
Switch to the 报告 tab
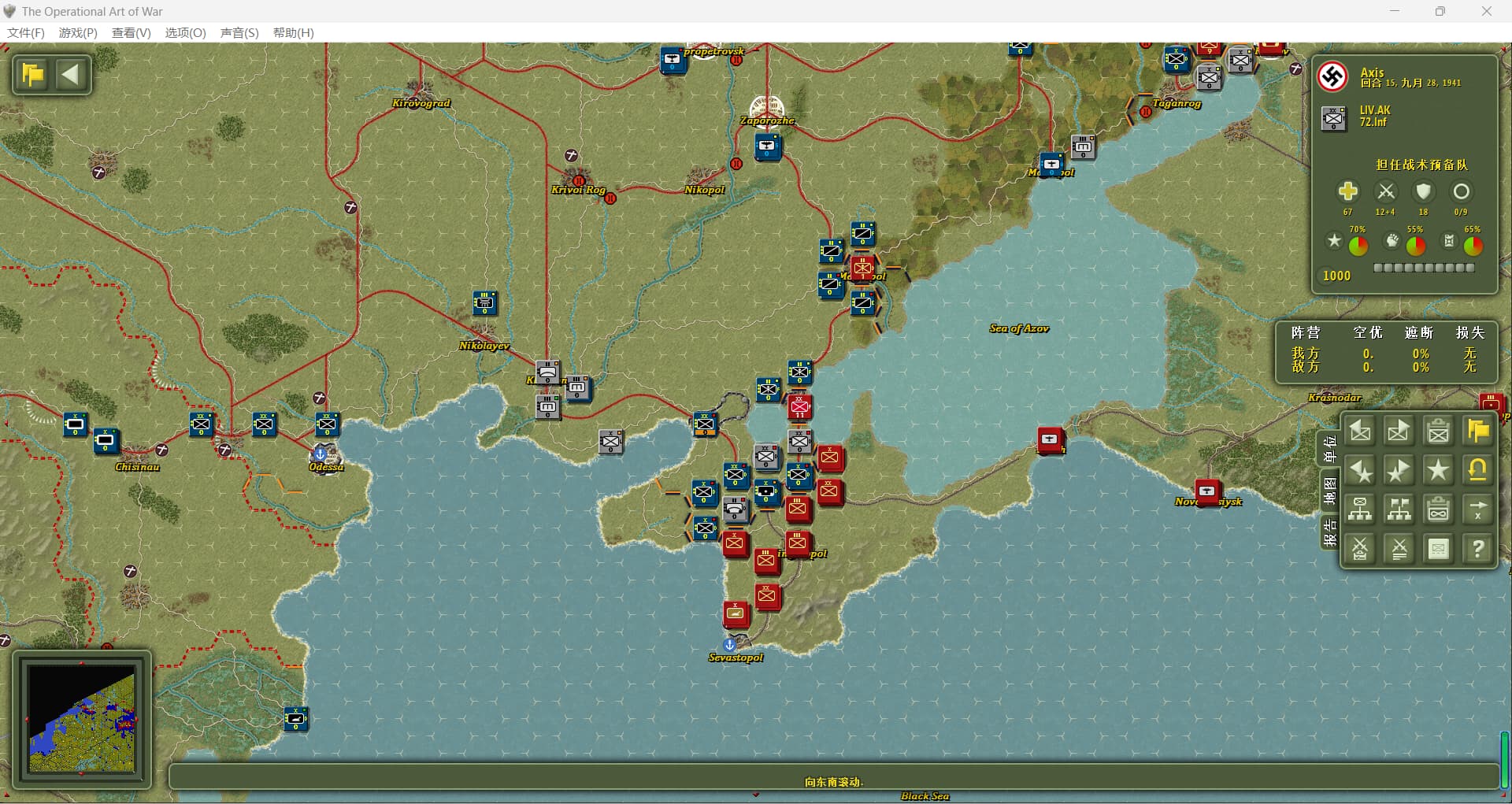tap(1330, 533)
